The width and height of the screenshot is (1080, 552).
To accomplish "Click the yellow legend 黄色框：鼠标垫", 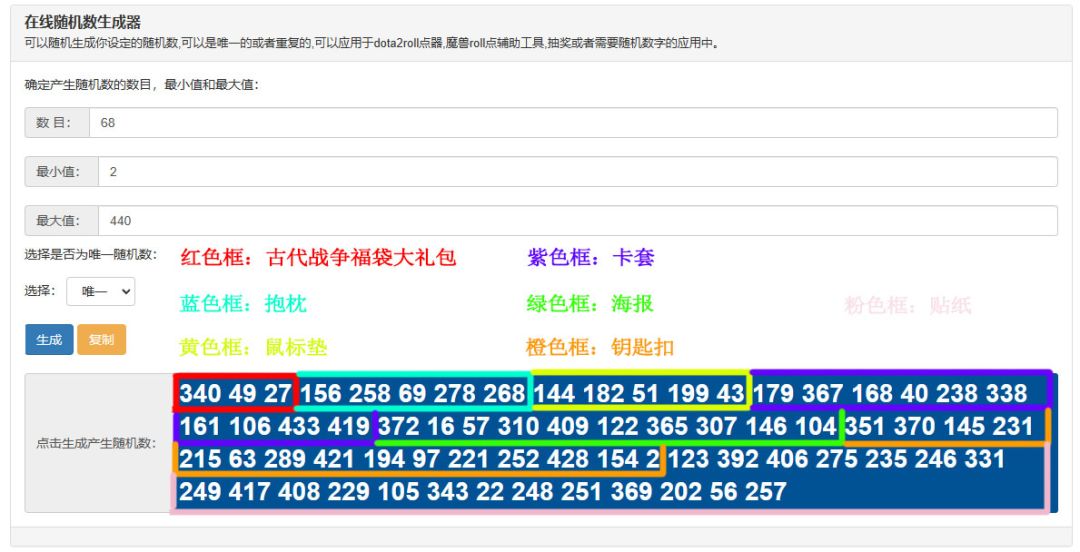I will 253,347.
